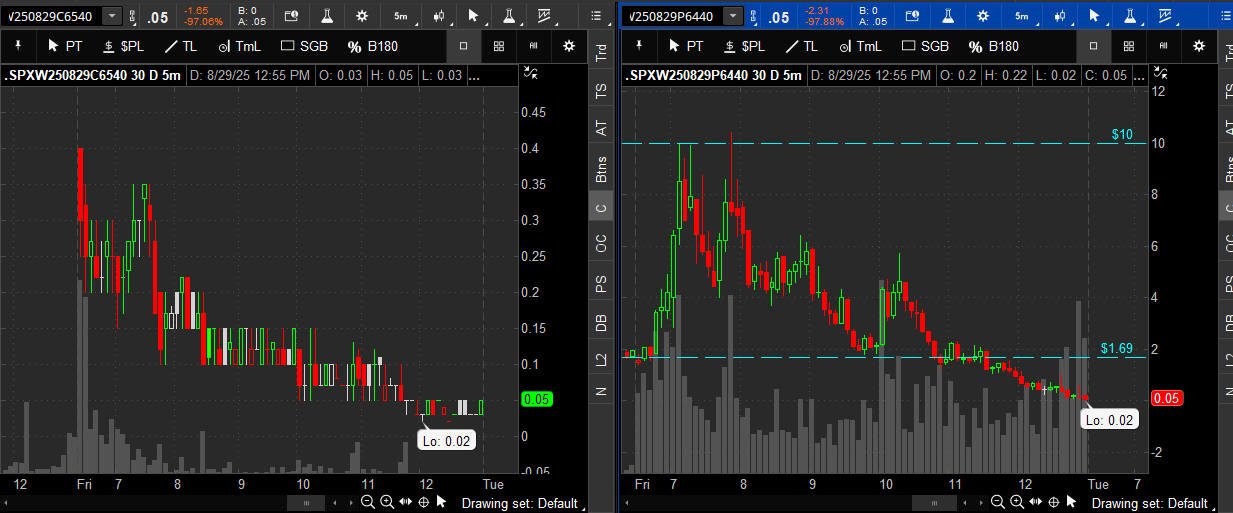Toggle the symbol link clip icon in left chart
1233x513 pixels.
(x=134, y=16)
